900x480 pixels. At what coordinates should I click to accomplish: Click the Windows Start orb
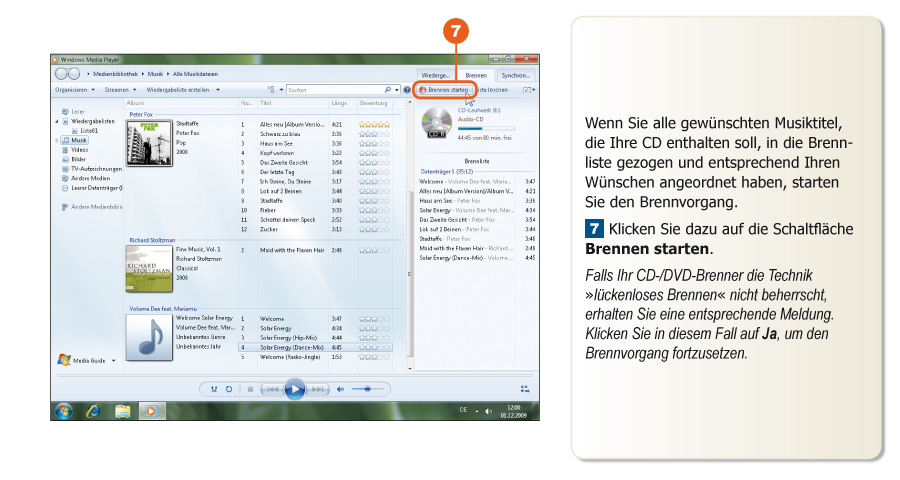pyautogui.click(x=63, y=410)
